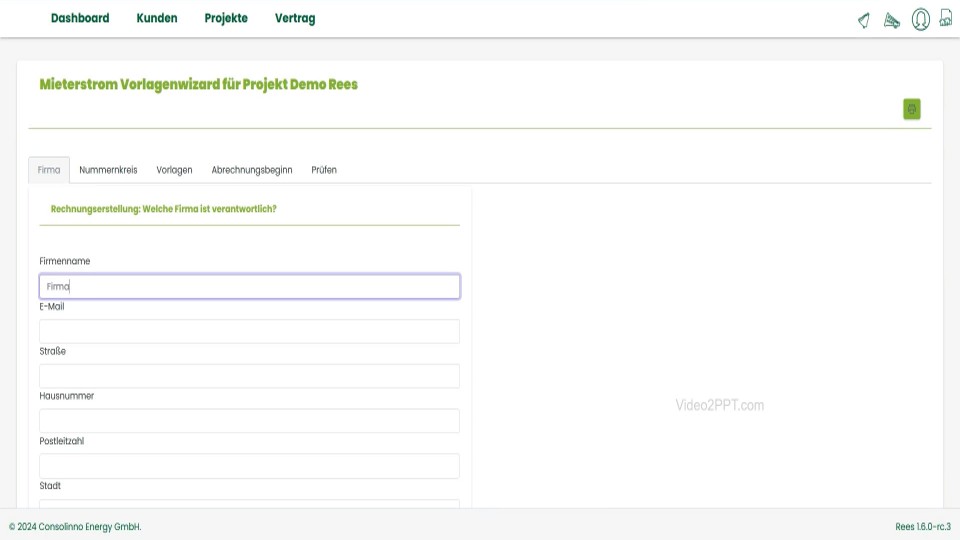Click the Rees 1.6.0-rc.3 version text

click(923, 527)
